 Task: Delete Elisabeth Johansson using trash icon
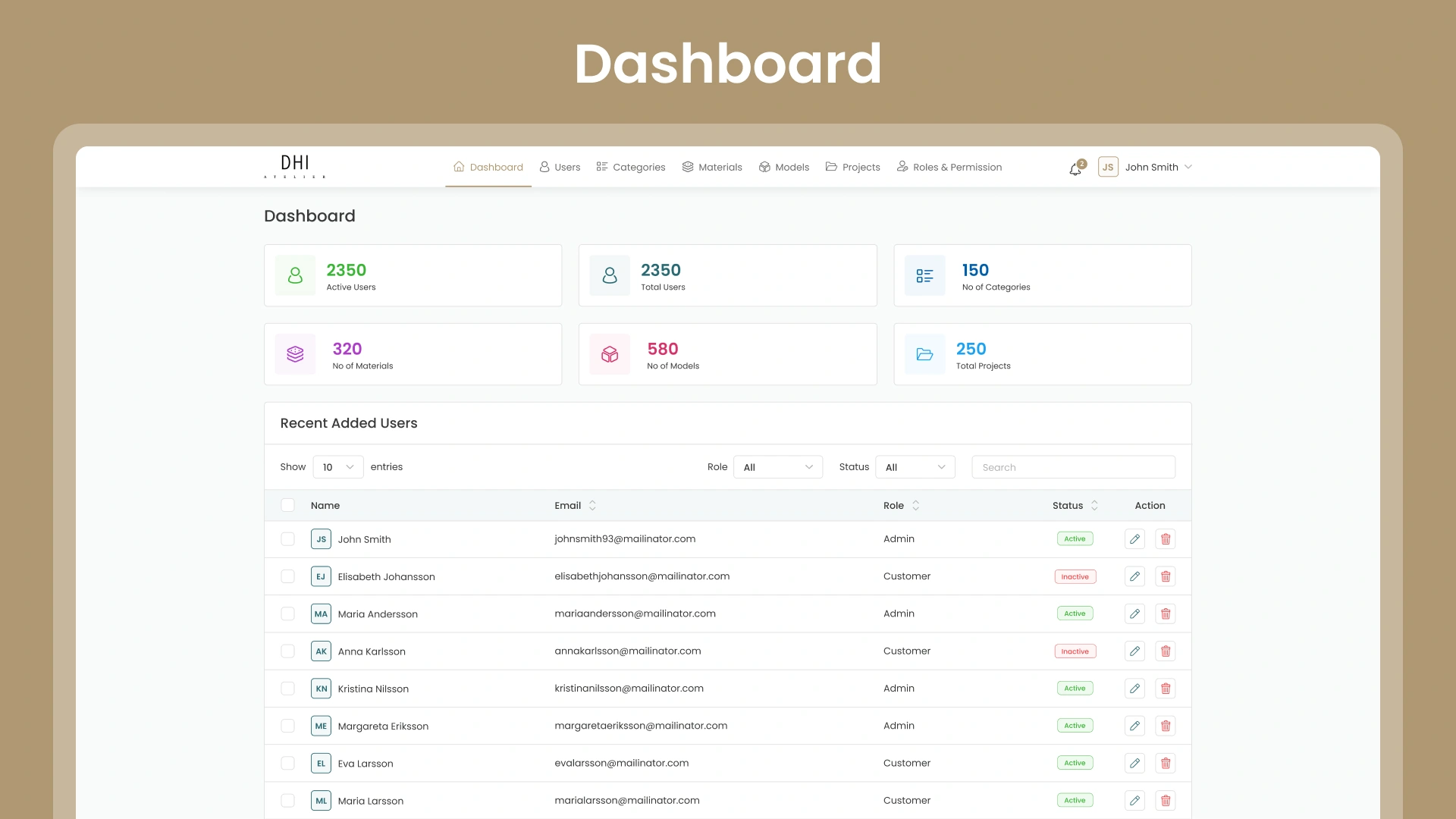tap(1166, 576)
